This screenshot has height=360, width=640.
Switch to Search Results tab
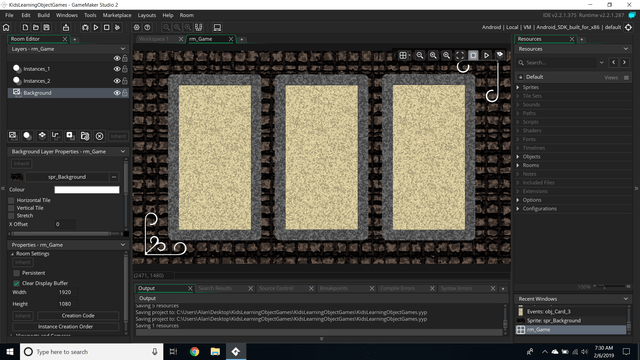215,288
